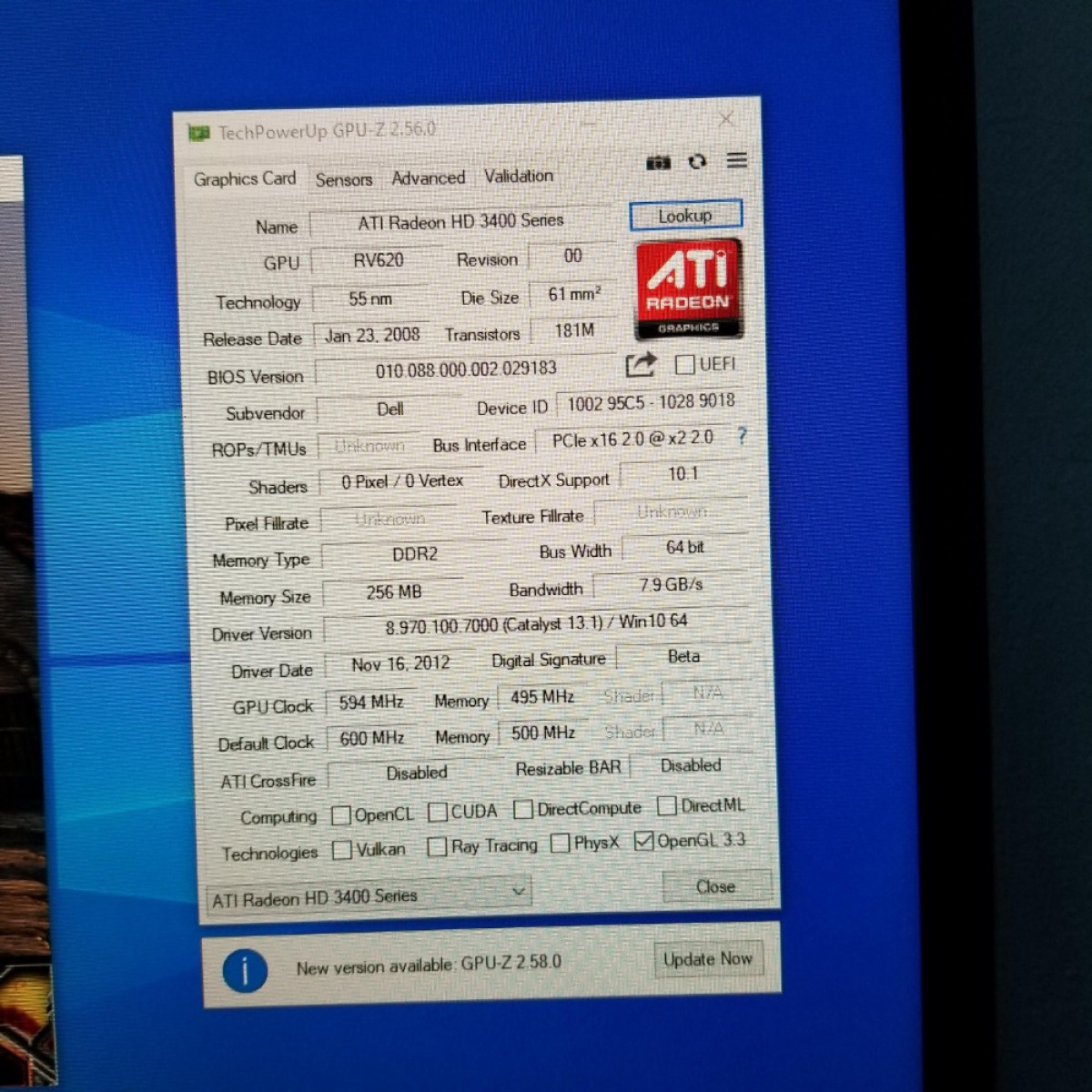The image size is (1092, 1092).
Task: Toggle the DirectML checkbox
Action: pos(667,806)
